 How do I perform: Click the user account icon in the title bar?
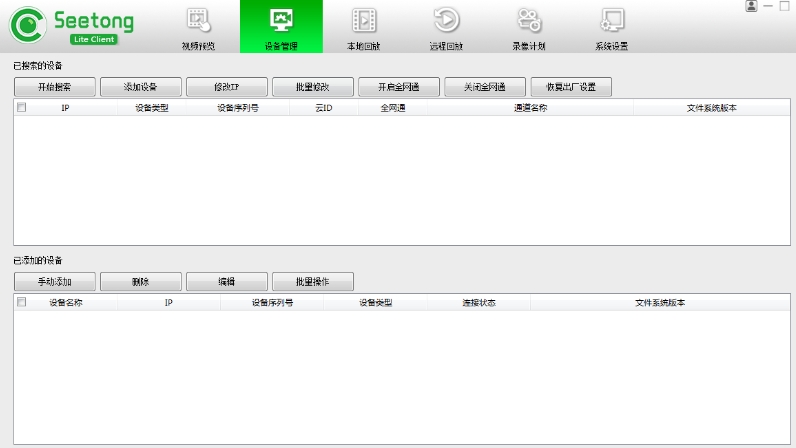[x=751, y=6]
